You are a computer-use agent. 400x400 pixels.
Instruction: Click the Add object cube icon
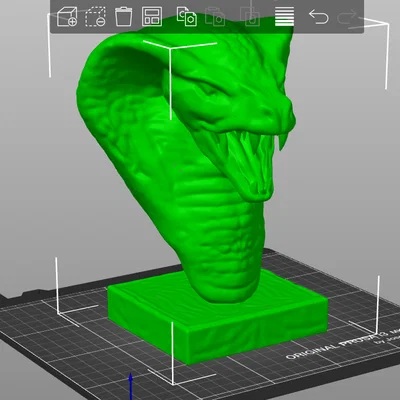click(67, 17)
